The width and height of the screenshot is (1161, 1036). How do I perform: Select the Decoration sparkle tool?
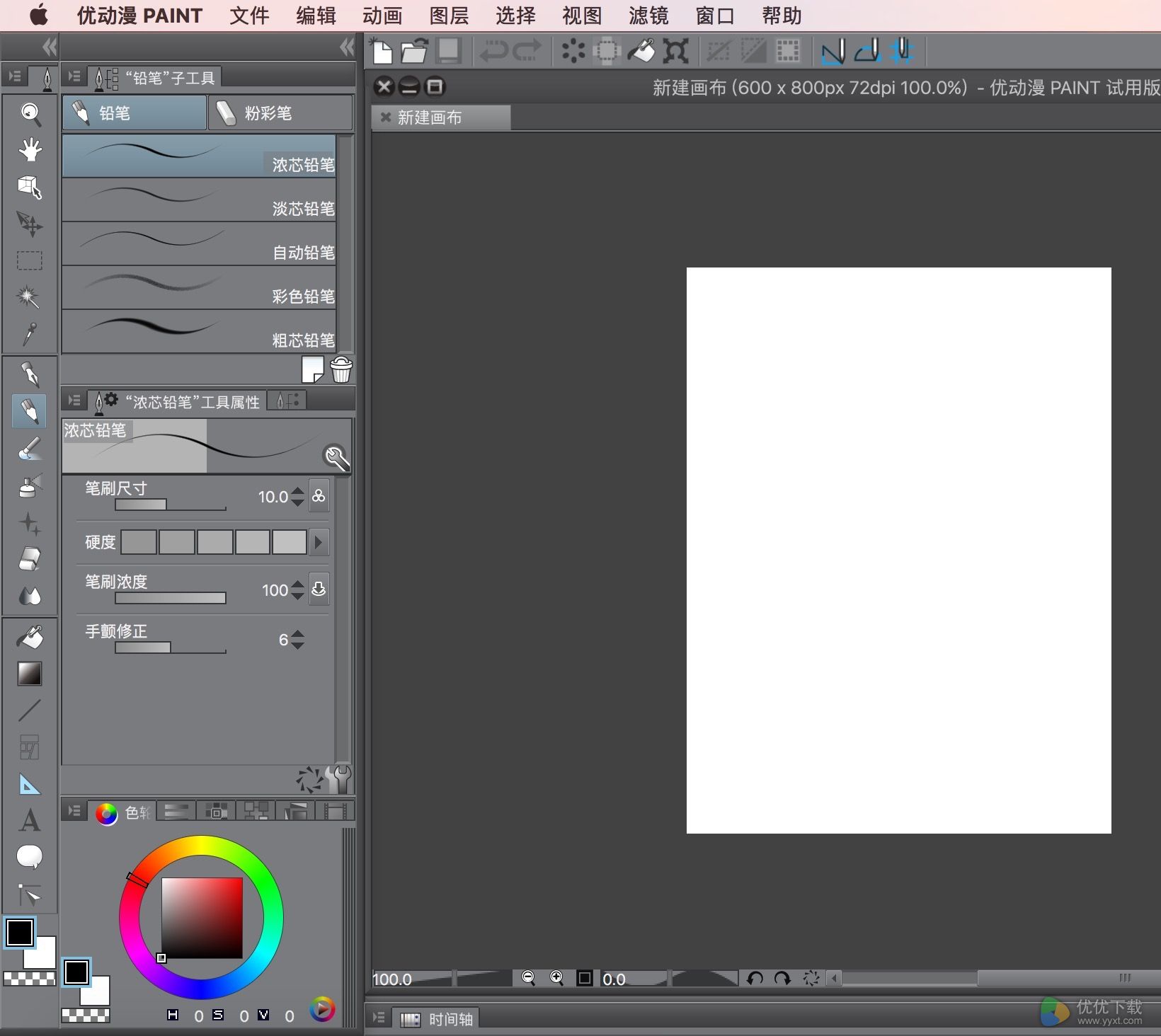click(30, 523)
